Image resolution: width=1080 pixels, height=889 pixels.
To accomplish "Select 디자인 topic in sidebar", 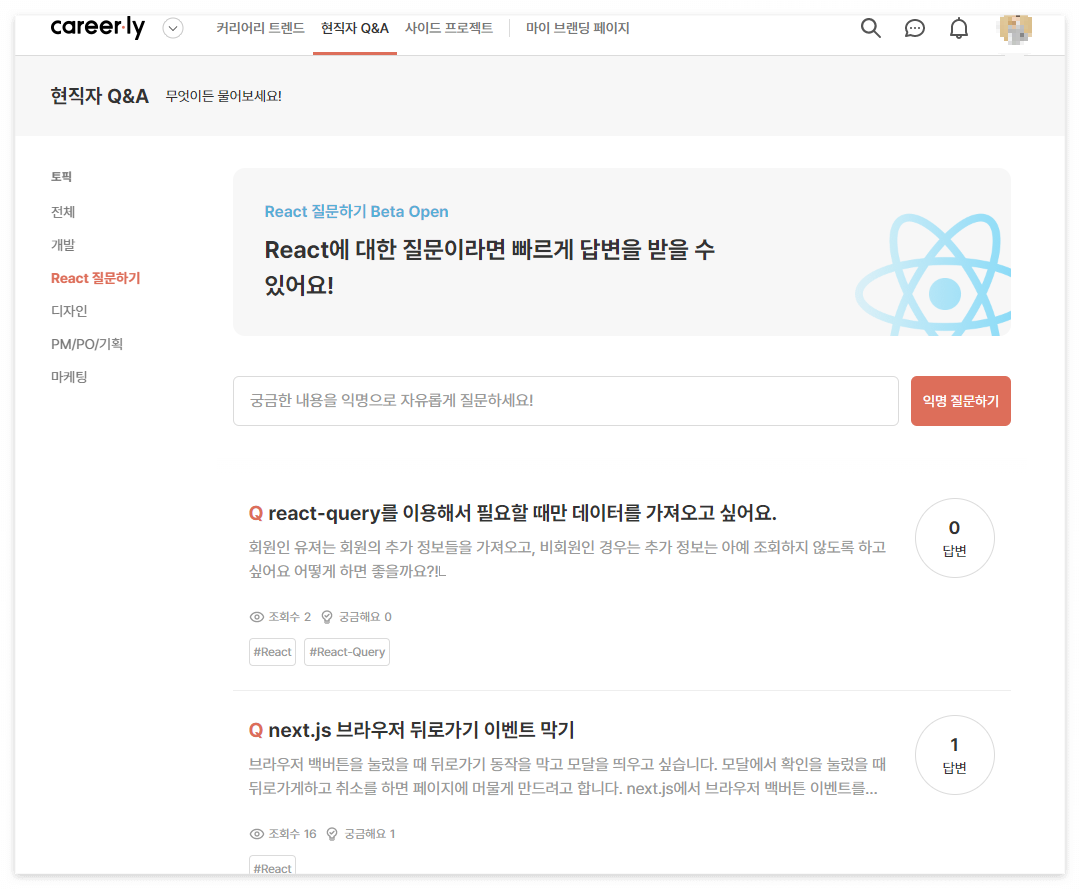I will point(69,311).
